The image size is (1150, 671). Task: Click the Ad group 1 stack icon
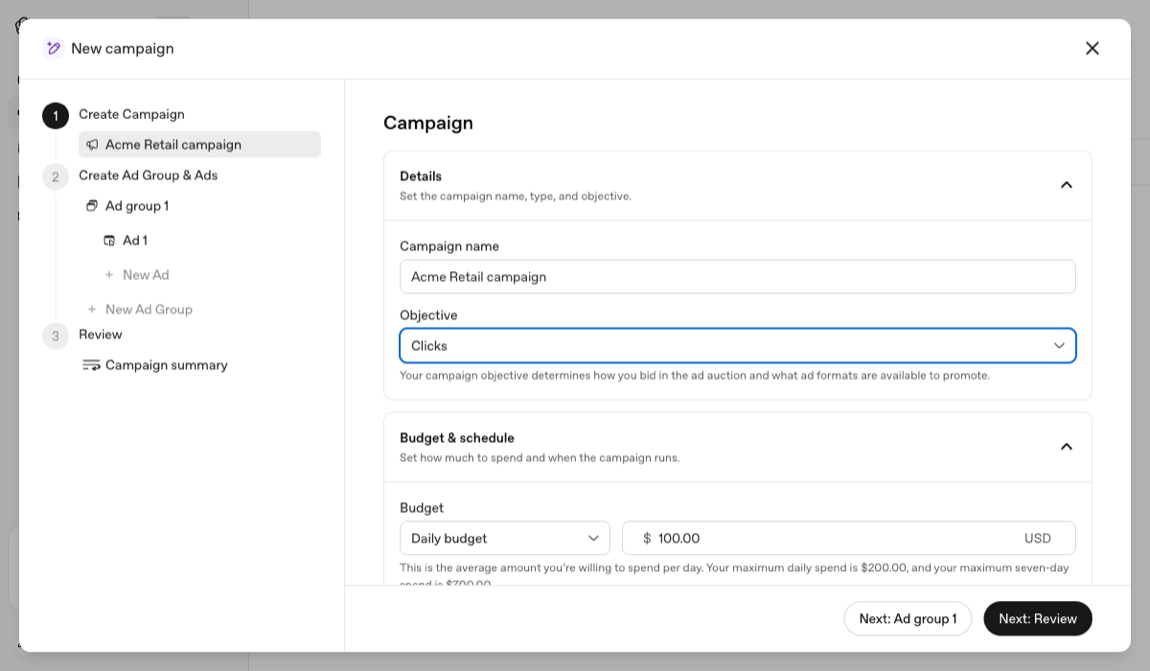point(92,206)
